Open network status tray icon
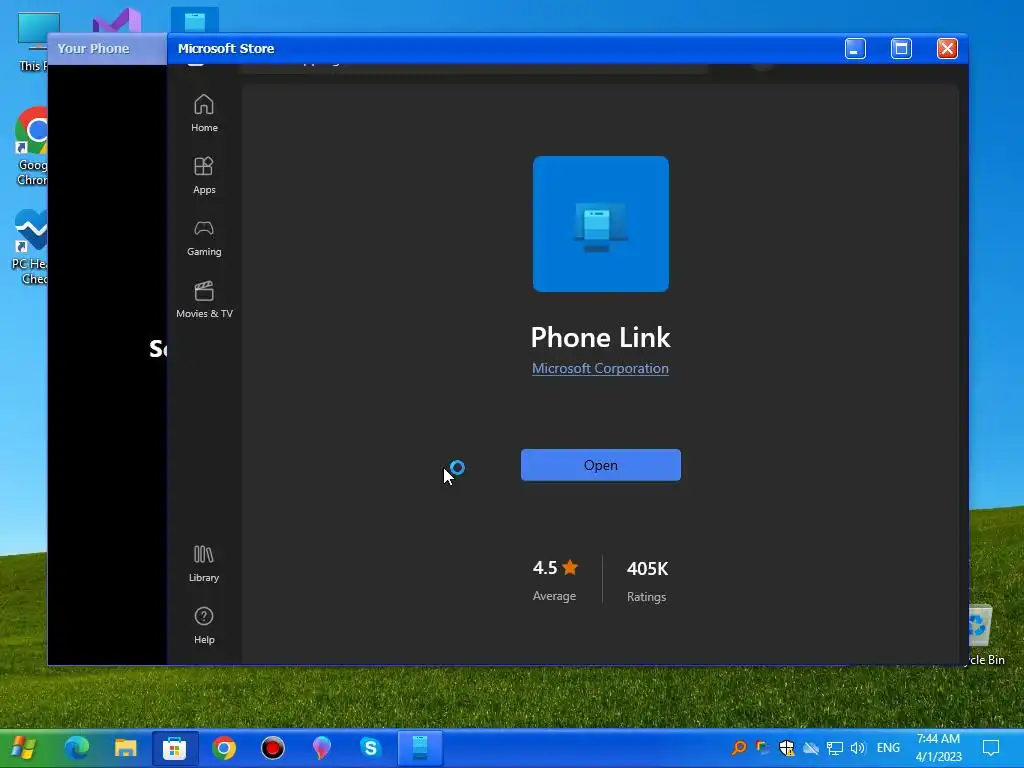Screen dimensions: 1024x768 click(x=834, y=748)
